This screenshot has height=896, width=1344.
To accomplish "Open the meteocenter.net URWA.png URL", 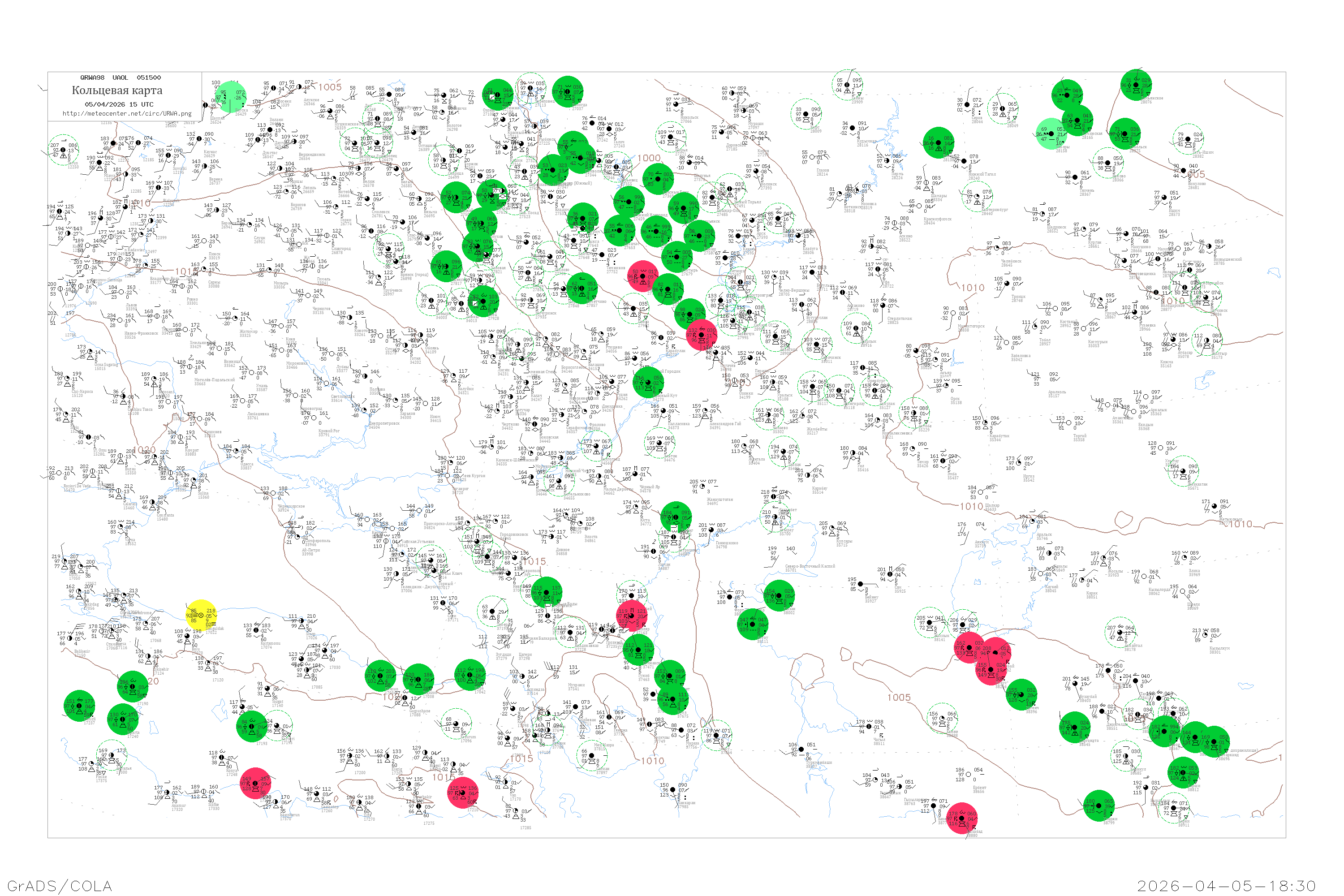I will [x=127, y=114].
